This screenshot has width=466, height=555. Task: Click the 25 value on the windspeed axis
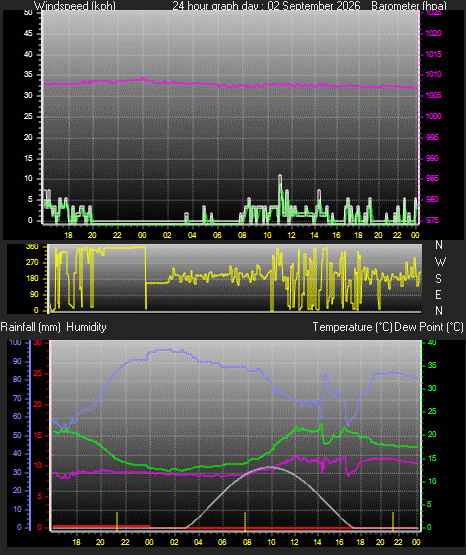click(x=28, y=116)
